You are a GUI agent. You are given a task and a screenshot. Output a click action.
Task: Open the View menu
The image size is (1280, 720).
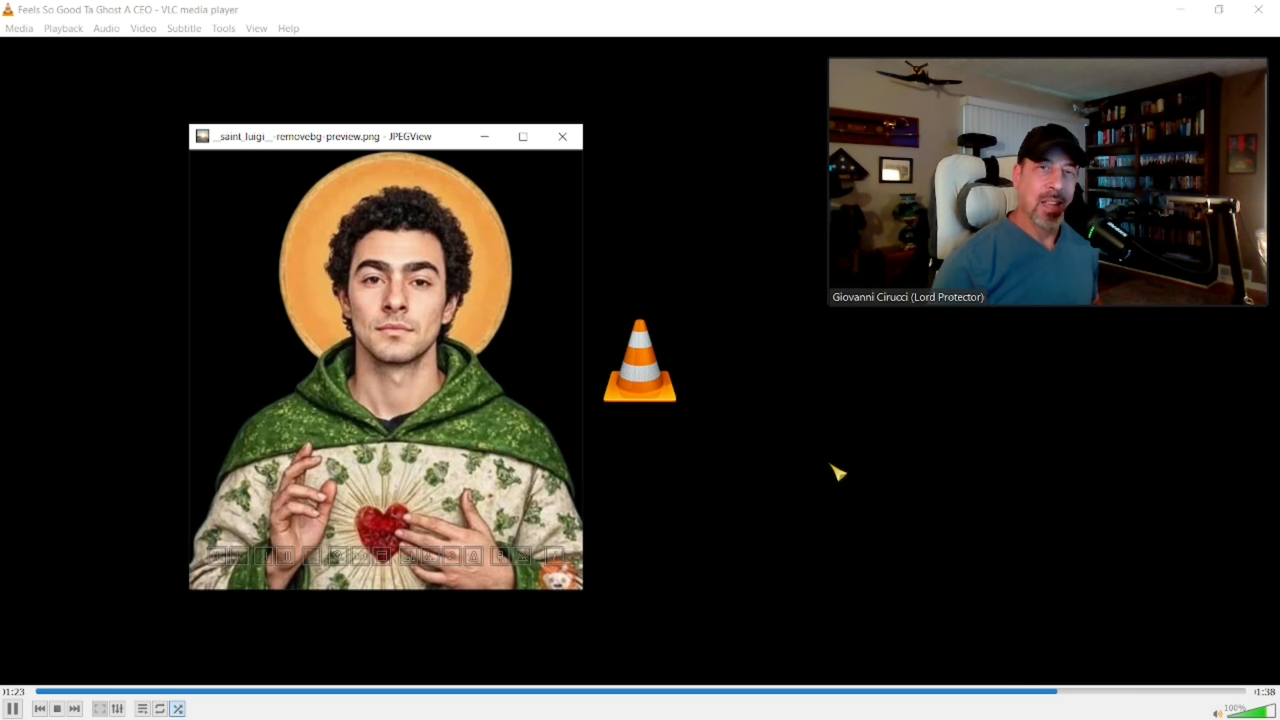click(256, 28)
